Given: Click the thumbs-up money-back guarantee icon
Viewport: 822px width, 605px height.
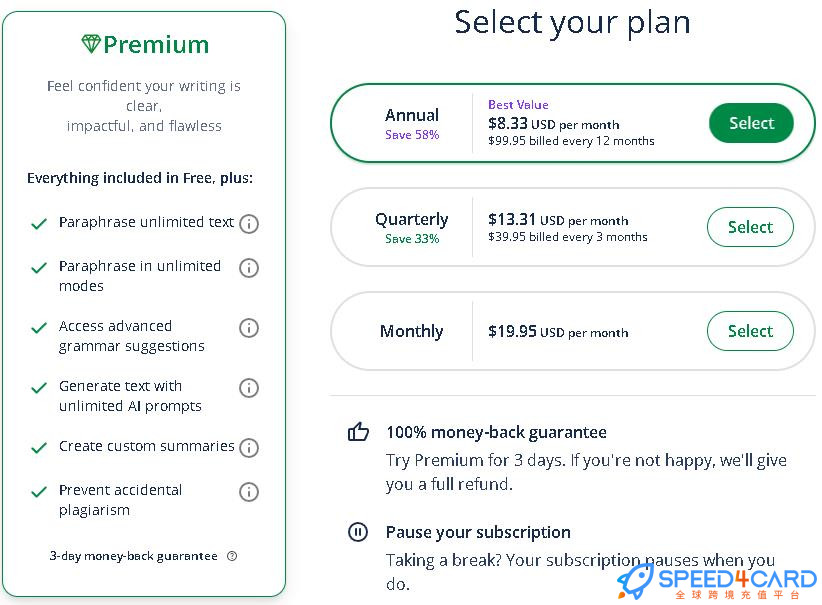Looking at the screenshot, I should 359,432.
